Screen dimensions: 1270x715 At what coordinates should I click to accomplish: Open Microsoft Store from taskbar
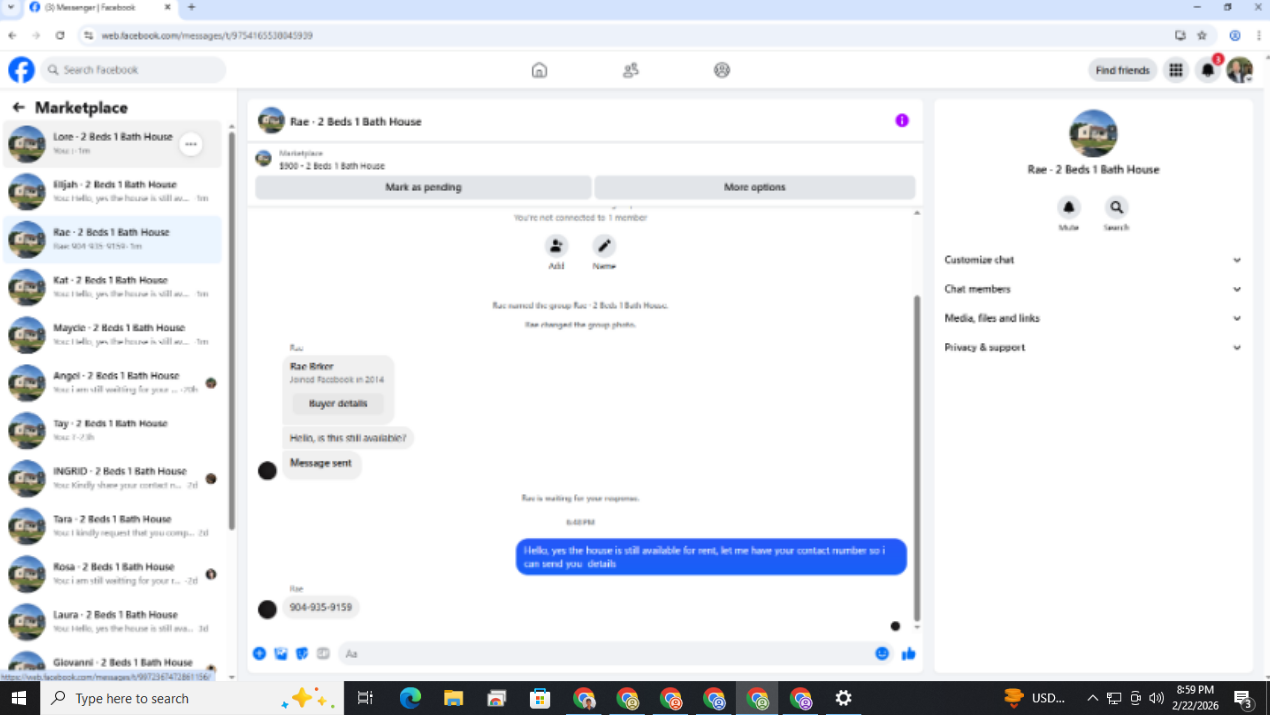(x=540, y=698)
